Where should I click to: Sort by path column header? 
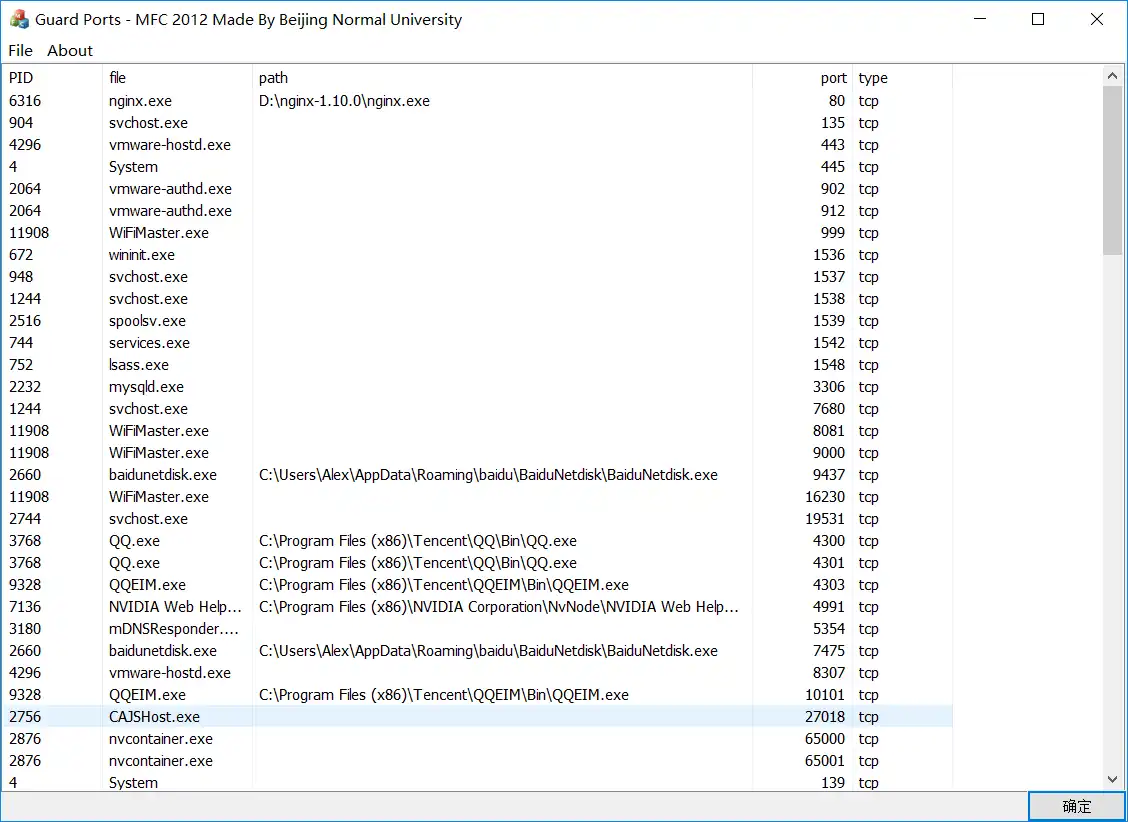coord(503,78)
